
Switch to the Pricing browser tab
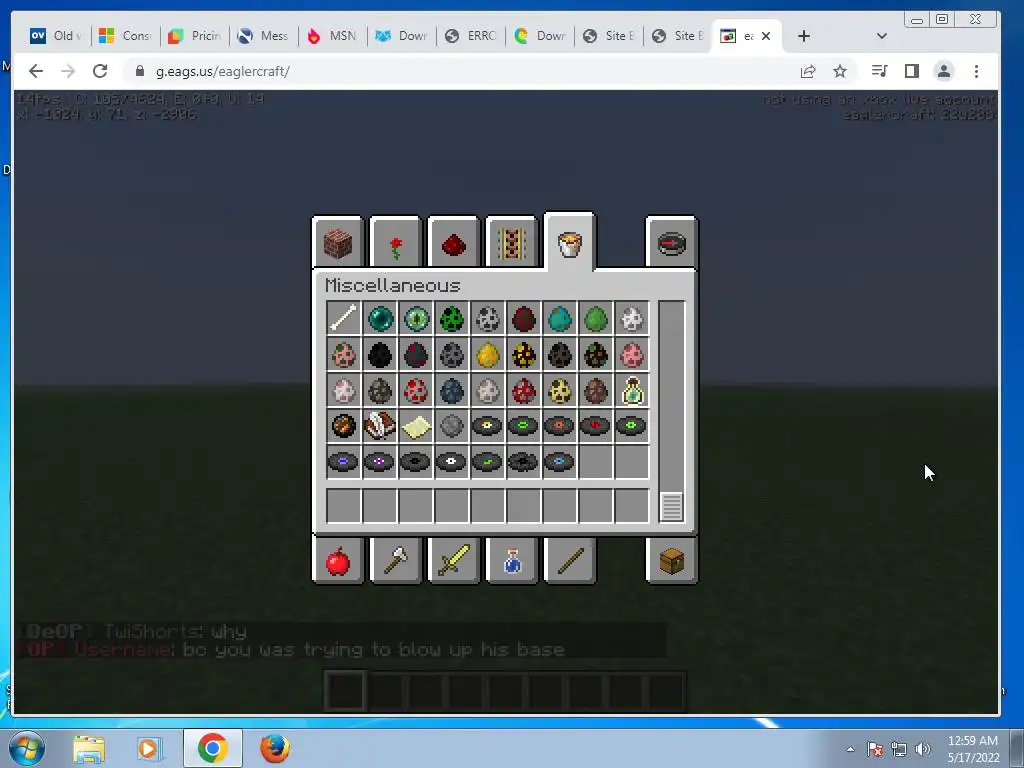click(195, 36)
